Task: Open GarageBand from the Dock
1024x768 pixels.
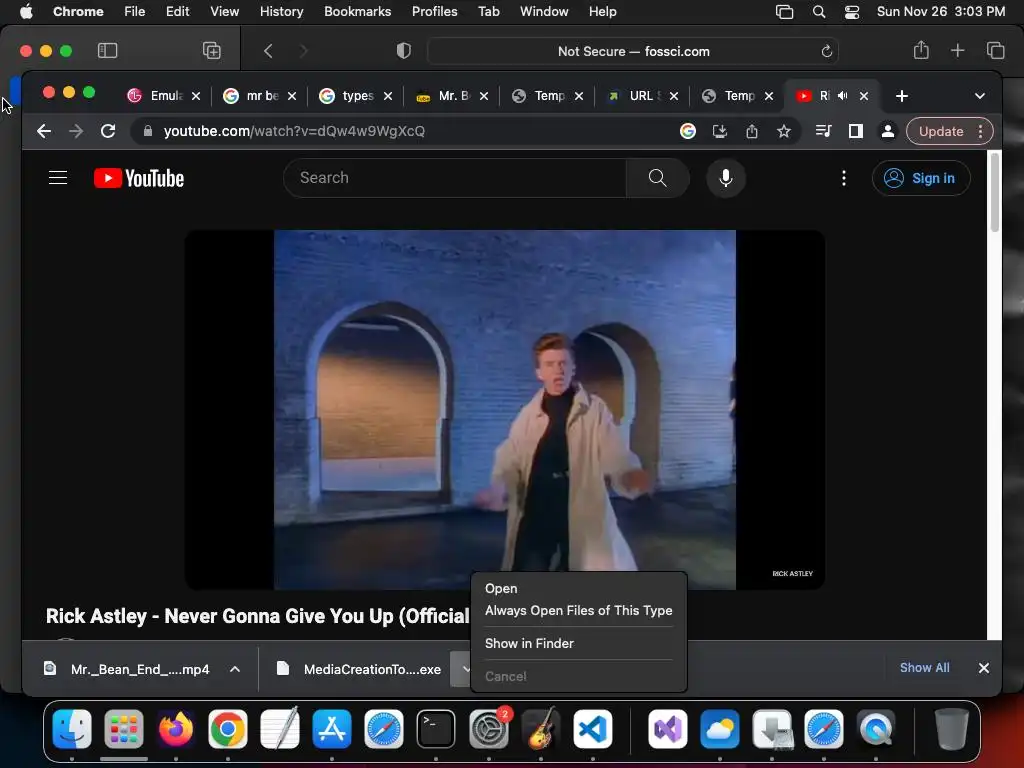Action: coord(541,729)
